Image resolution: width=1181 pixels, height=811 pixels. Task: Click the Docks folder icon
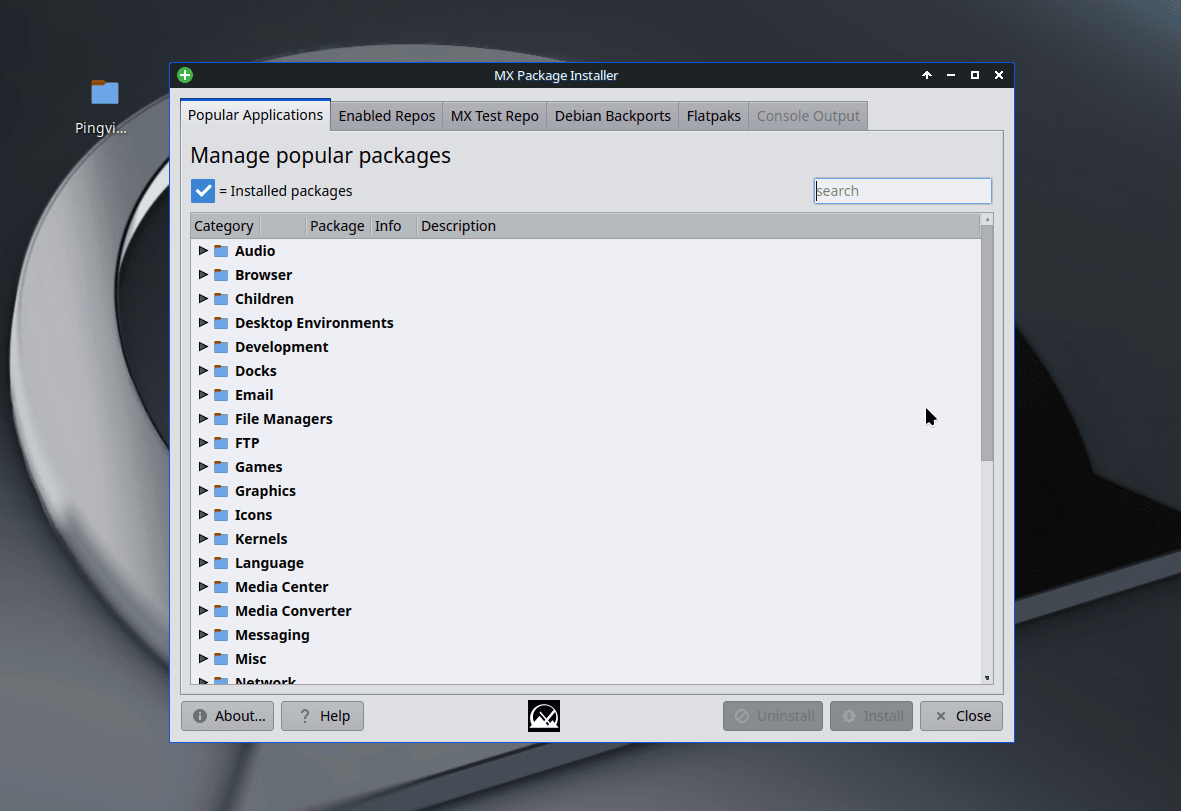[221, 371]
